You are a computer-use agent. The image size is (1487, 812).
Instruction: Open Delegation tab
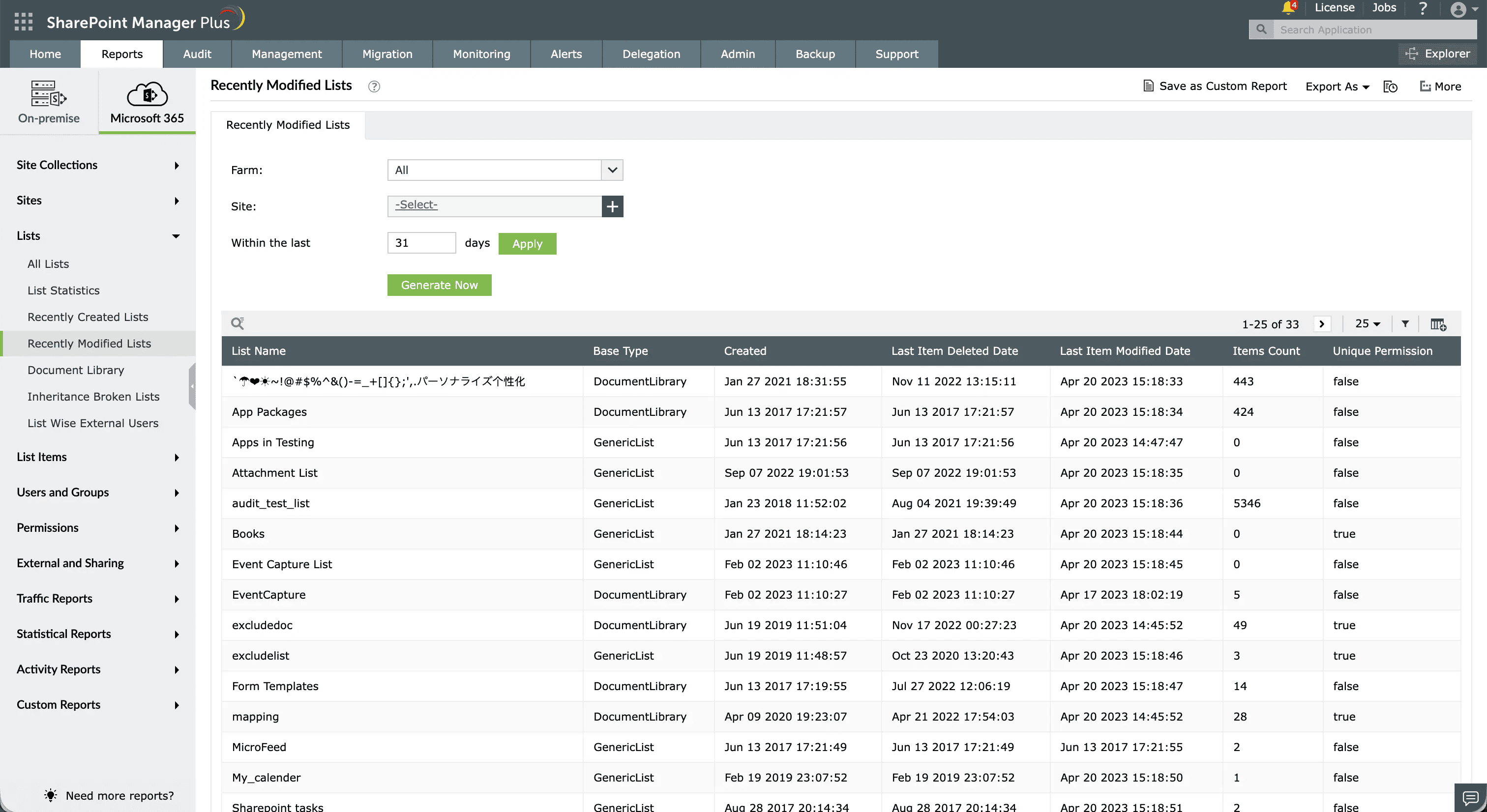coord(651,54)
